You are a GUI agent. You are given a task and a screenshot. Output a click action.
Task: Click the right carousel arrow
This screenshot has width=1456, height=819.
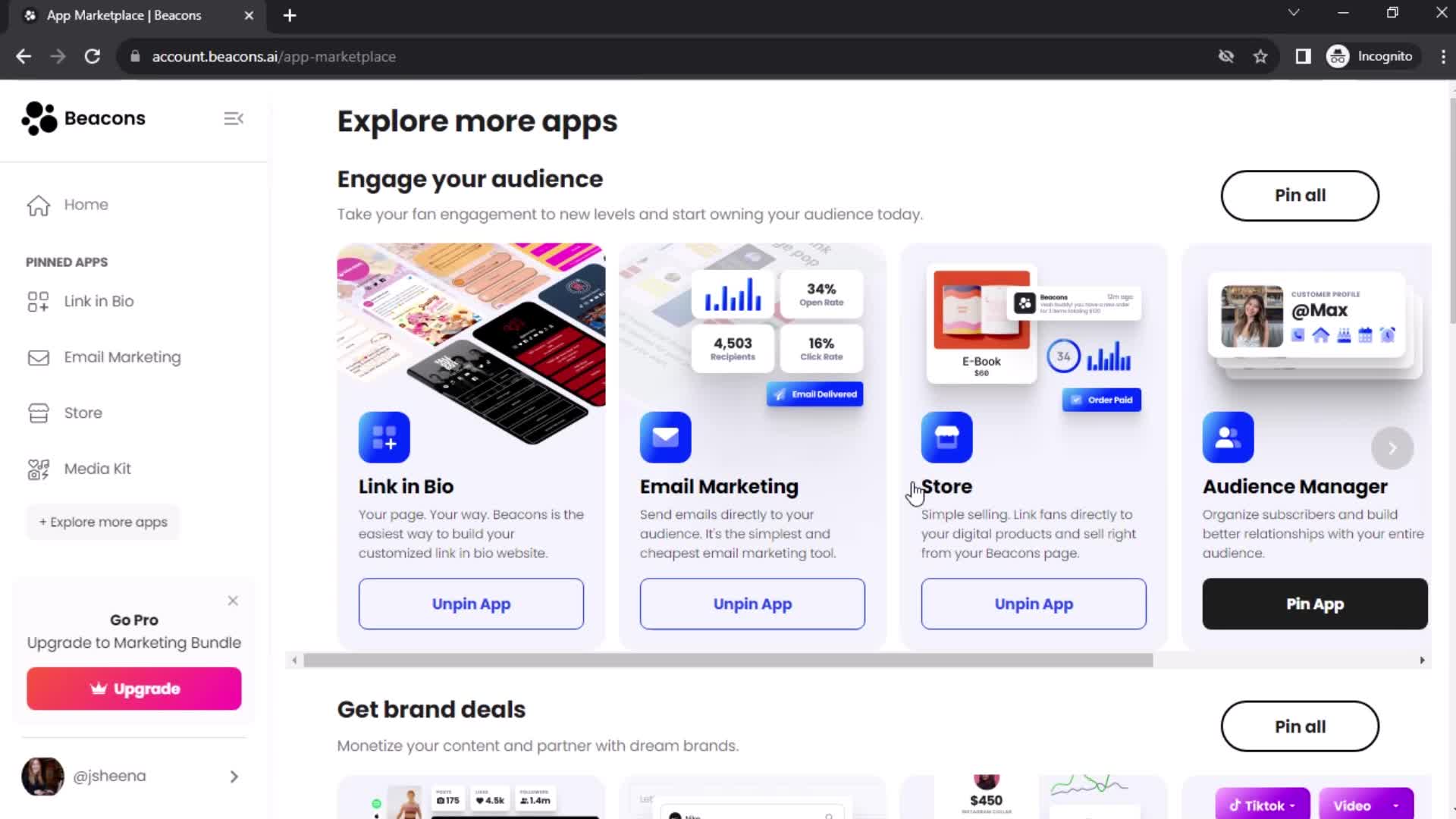point(1394,447)
